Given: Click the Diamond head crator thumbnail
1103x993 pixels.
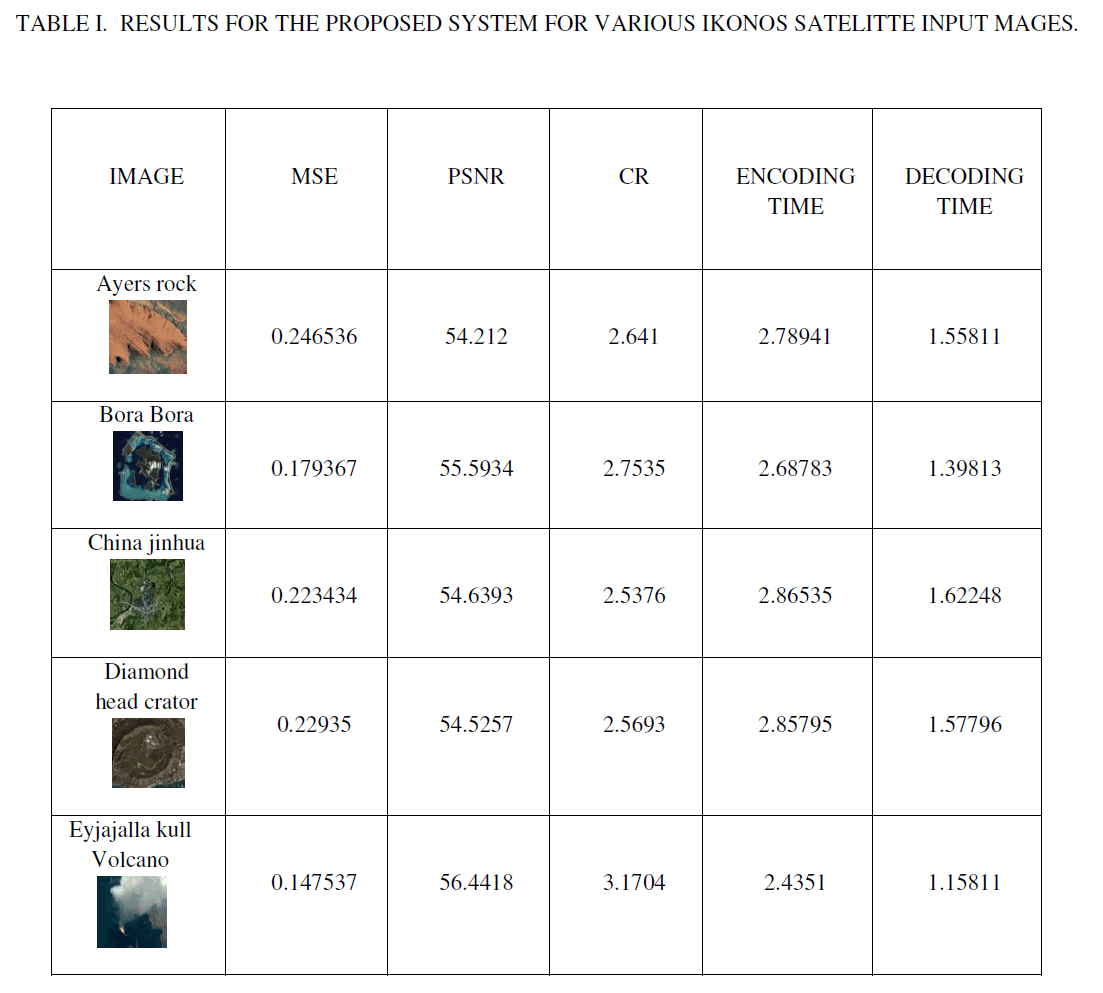Looking at the screenshot, I should [x=148, y=752].
